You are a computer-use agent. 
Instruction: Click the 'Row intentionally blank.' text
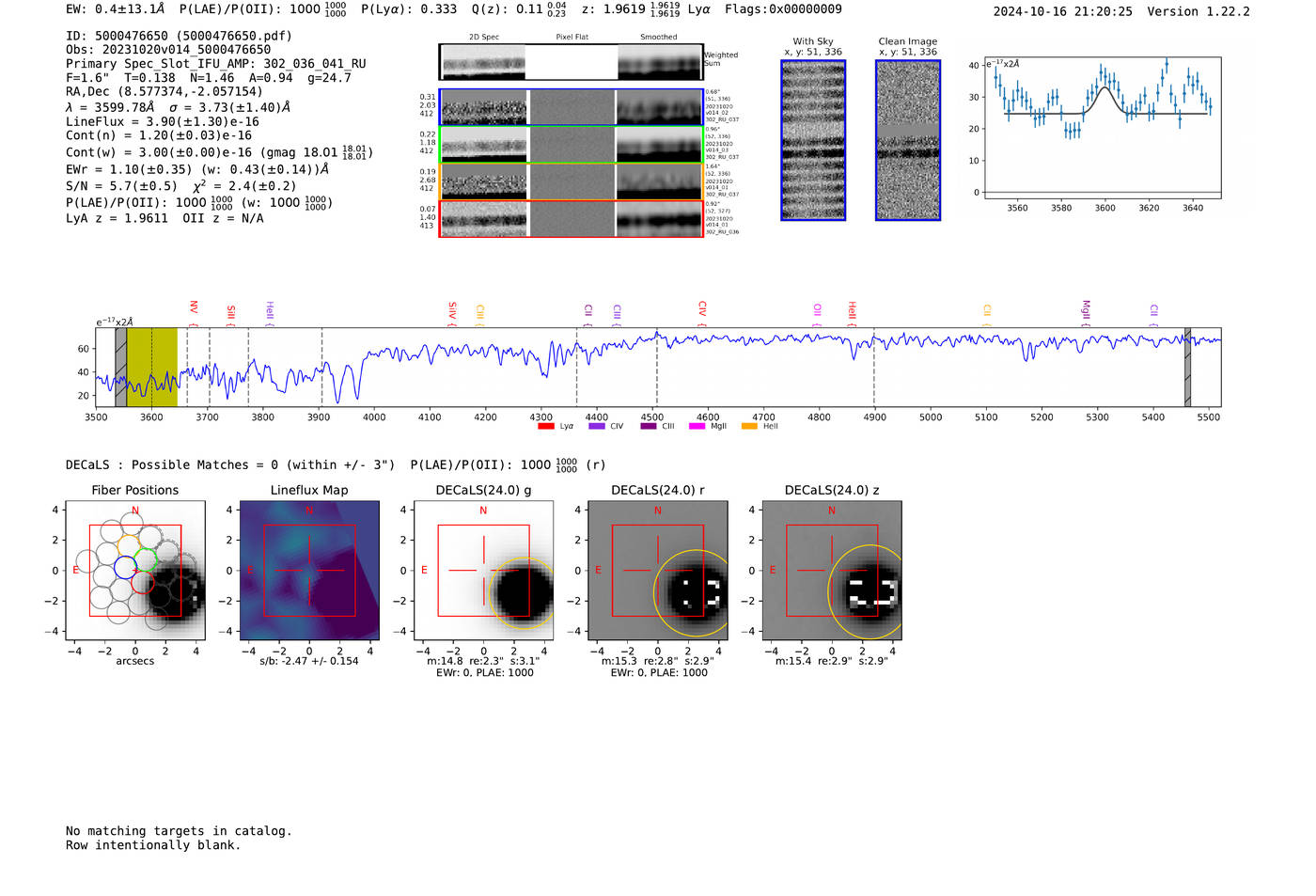[x=153, y=845]
